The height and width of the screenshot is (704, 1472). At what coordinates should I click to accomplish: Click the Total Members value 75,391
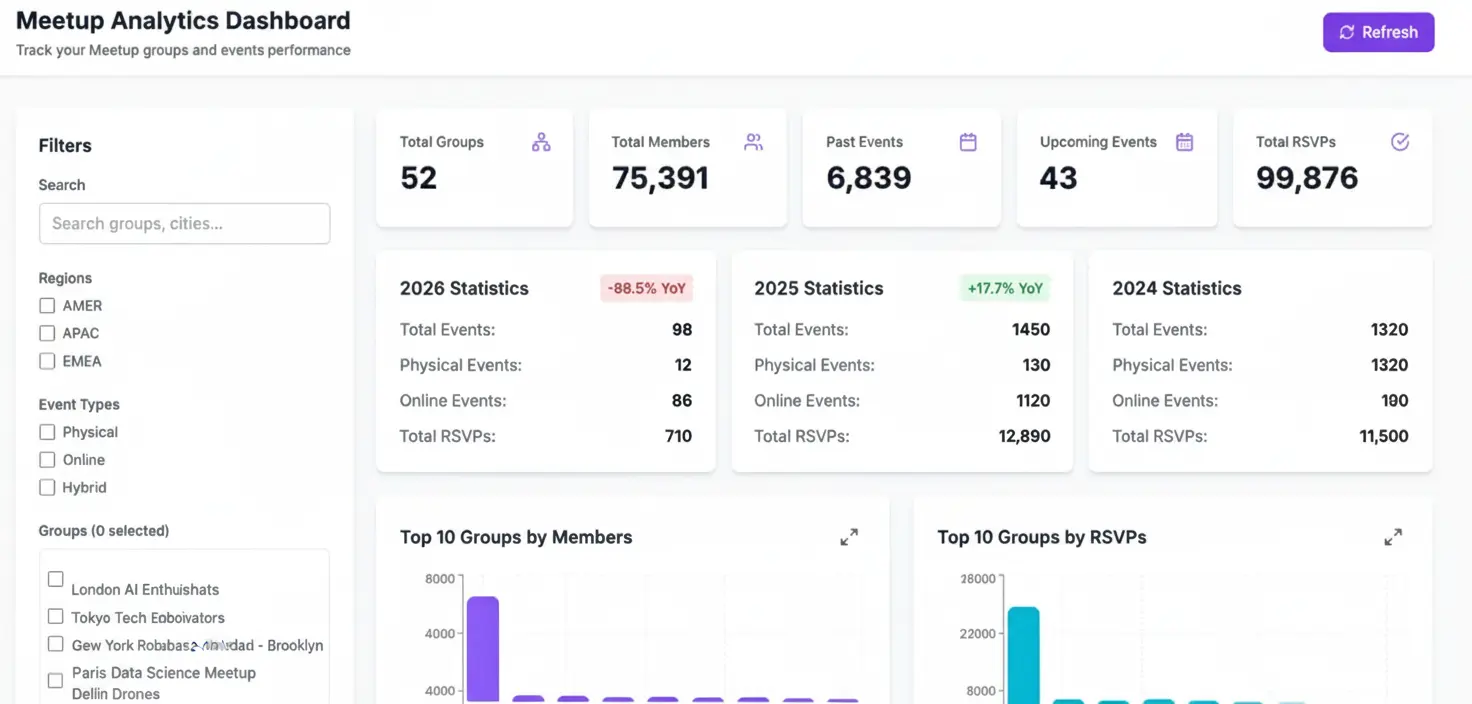[661, 178]
